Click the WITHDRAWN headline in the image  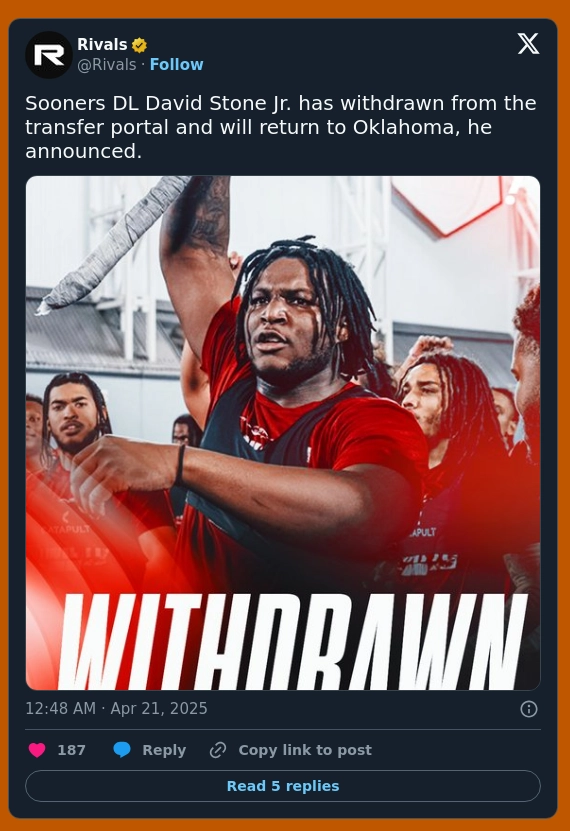(x=293, y=641)
